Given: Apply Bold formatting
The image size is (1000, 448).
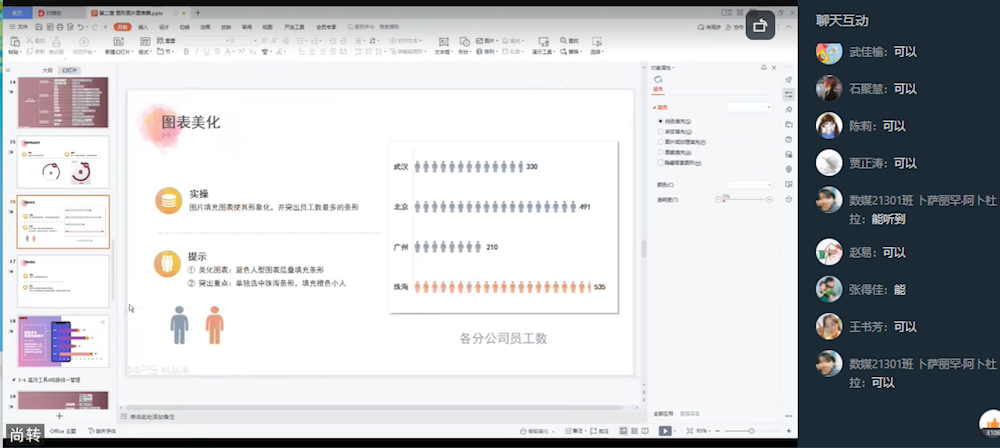Looking at the screenshot, I should (186, 52).
